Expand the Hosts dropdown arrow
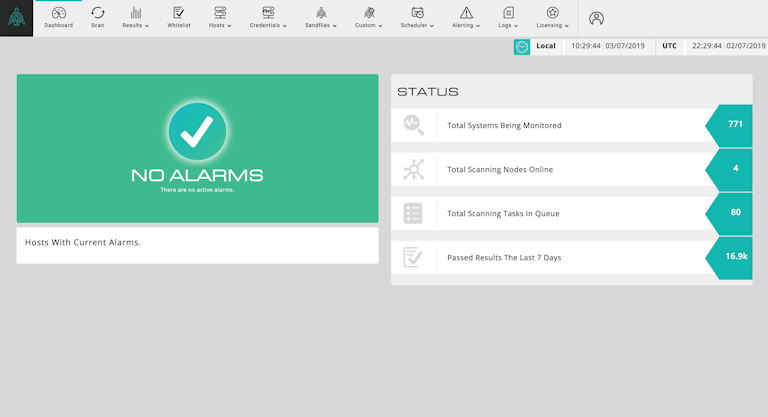 (229, 26)
